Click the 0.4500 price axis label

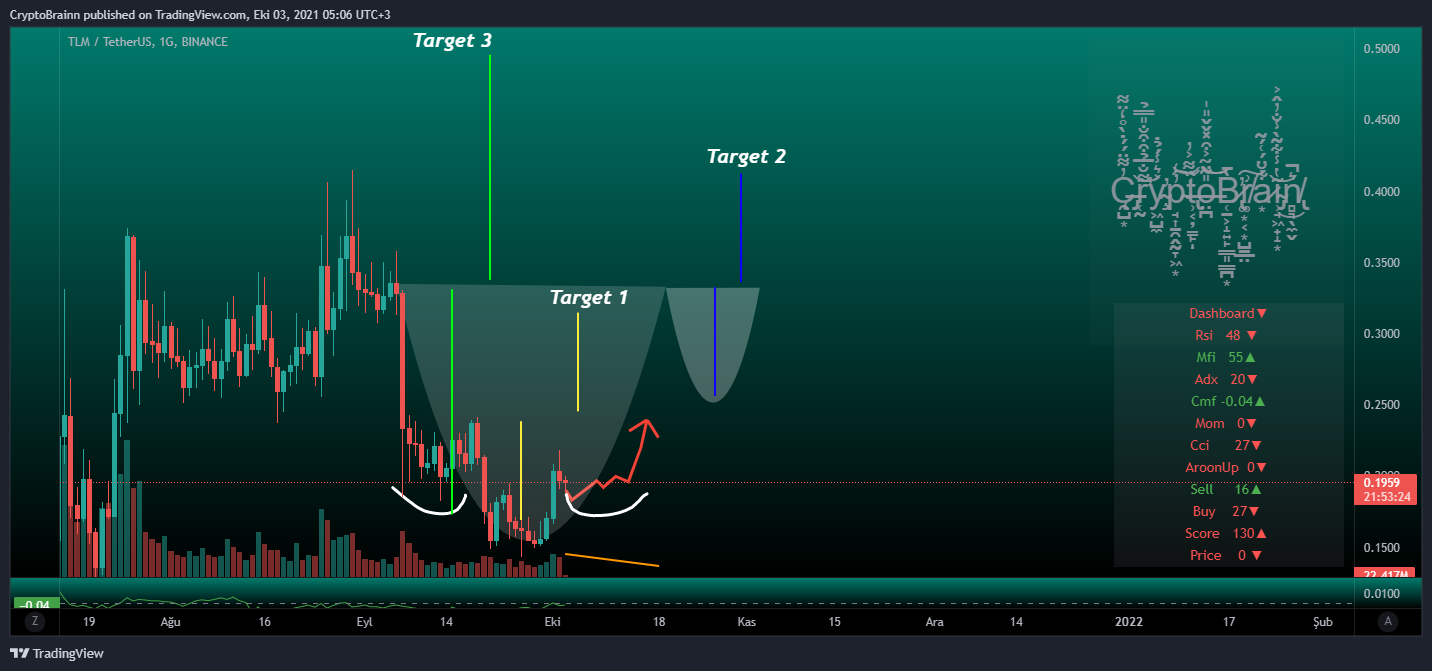tap(1380, 120)
